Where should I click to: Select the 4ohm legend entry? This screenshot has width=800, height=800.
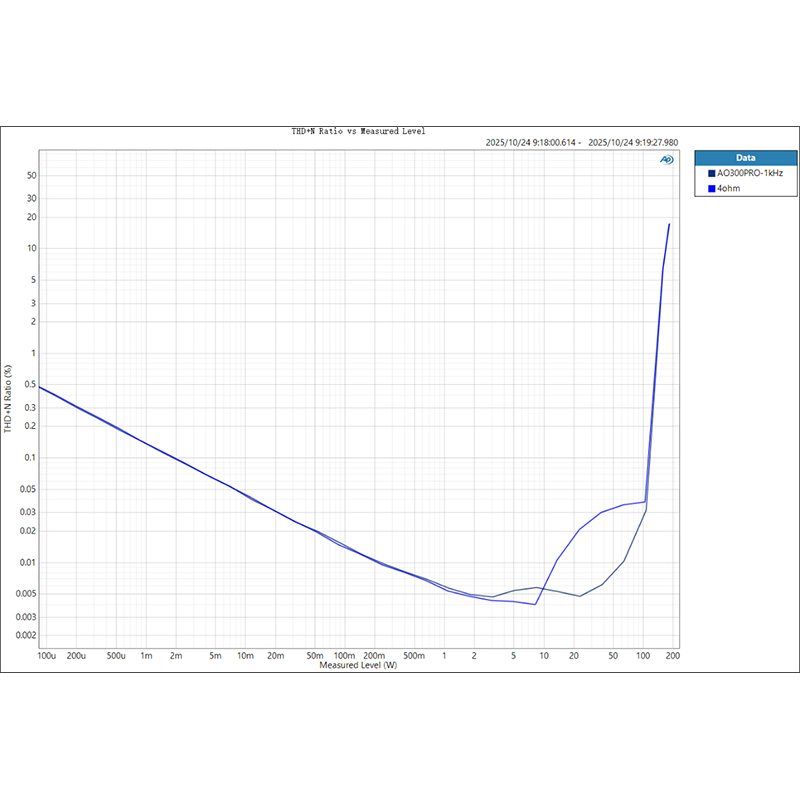[728, 188]
